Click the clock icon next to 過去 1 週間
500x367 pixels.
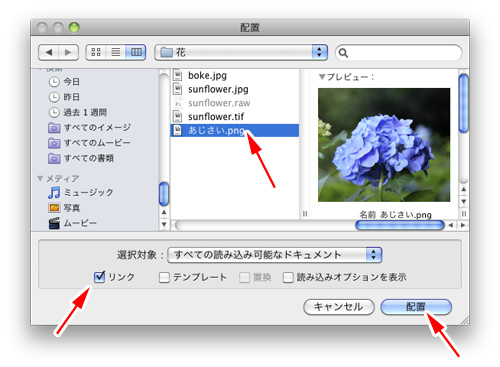click(54, 112)
